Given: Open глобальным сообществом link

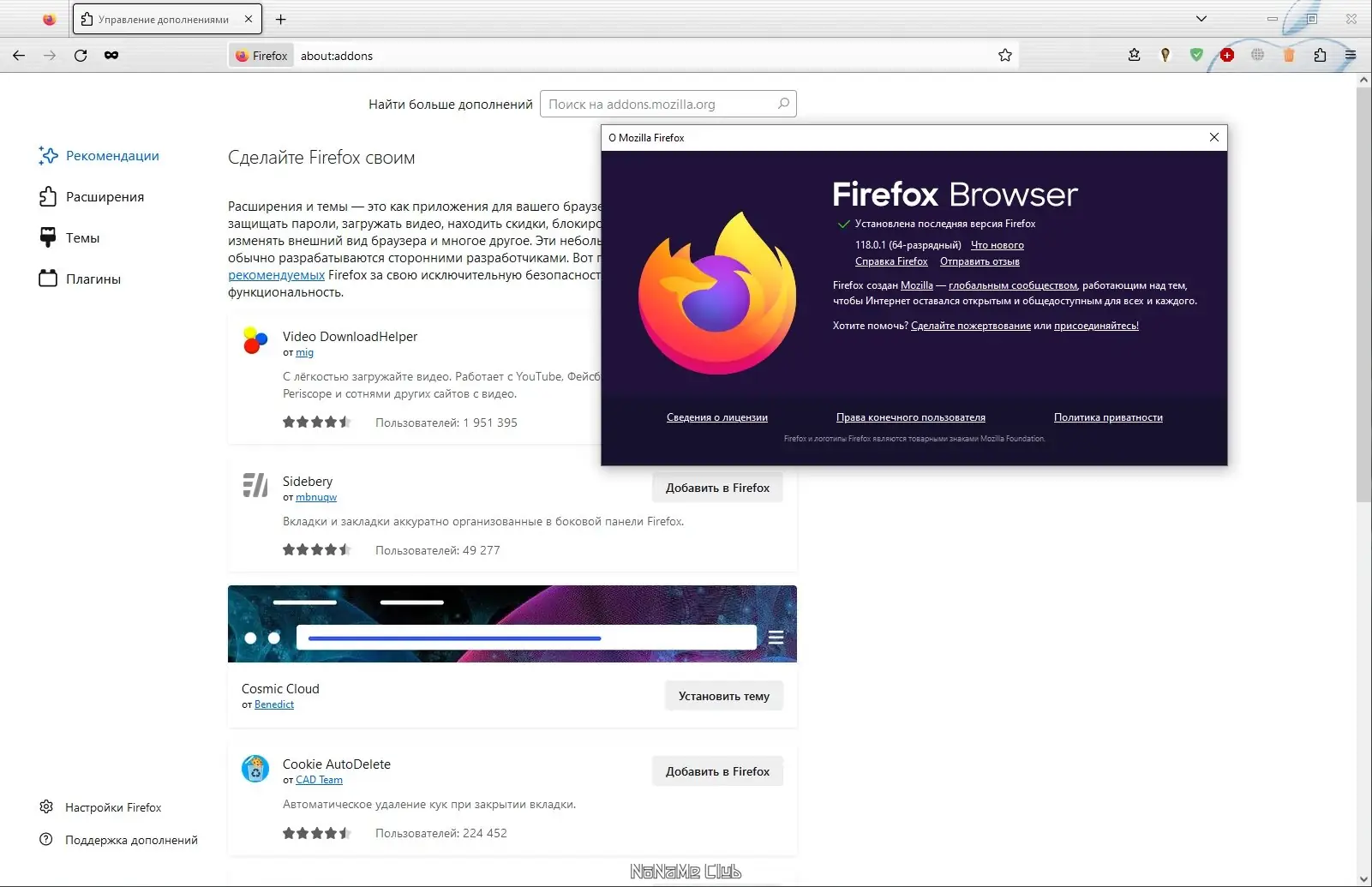Looking at the screenshot, I should coord(1013,285).
